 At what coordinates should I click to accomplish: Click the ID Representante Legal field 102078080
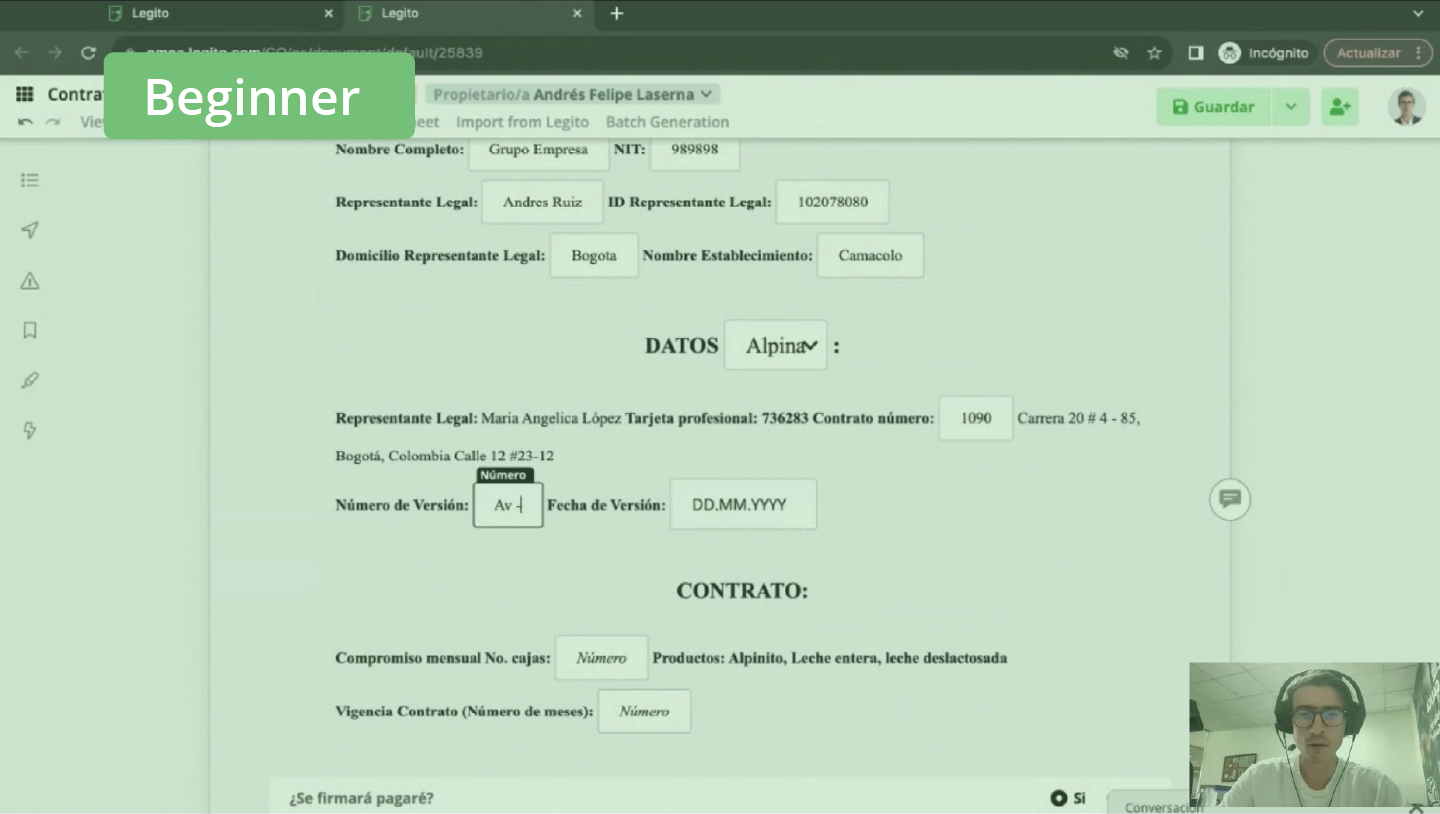pos(832,202)
